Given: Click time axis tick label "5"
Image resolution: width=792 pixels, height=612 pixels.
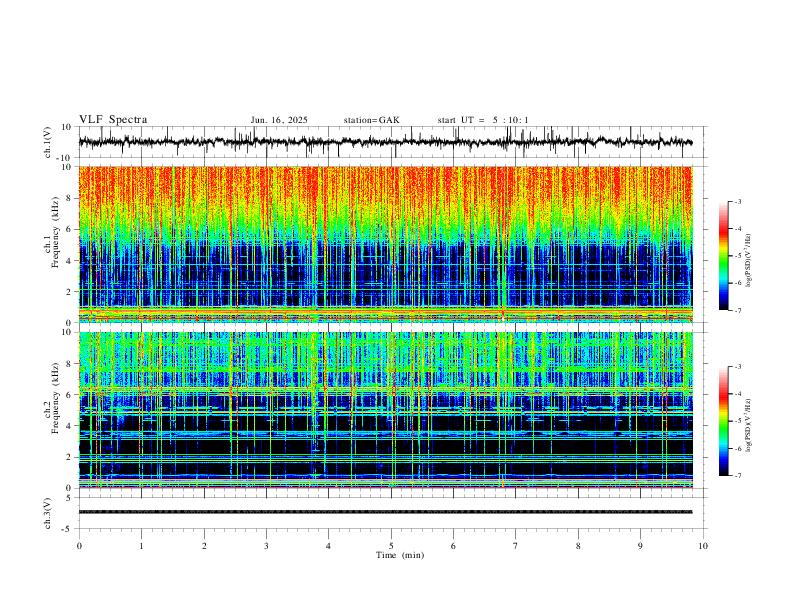Looking at the screenshot, I should [x=391, y=546].
